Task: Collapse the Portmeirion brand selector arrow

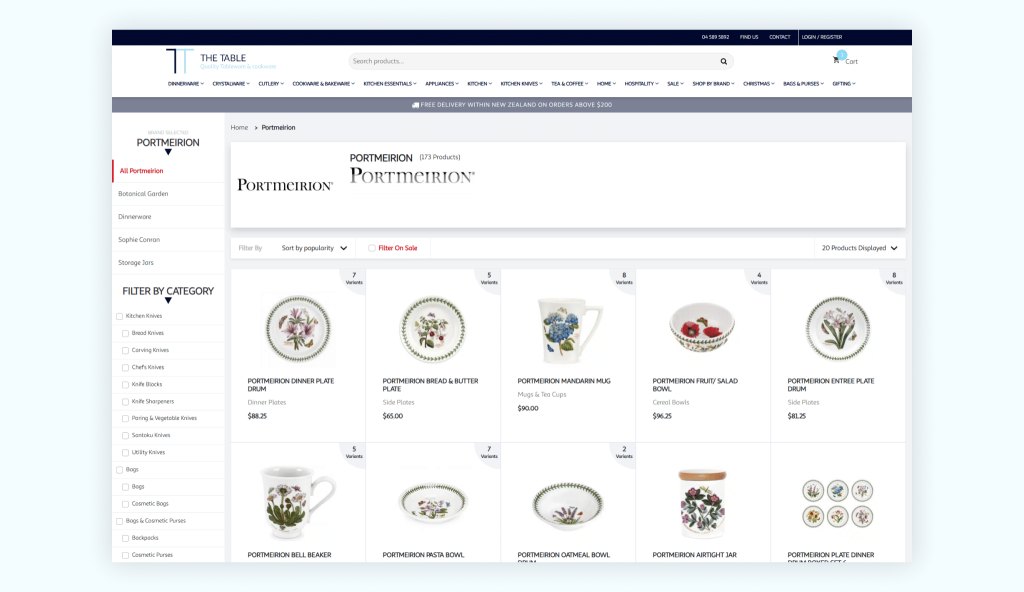Action: tap(168, 152)
